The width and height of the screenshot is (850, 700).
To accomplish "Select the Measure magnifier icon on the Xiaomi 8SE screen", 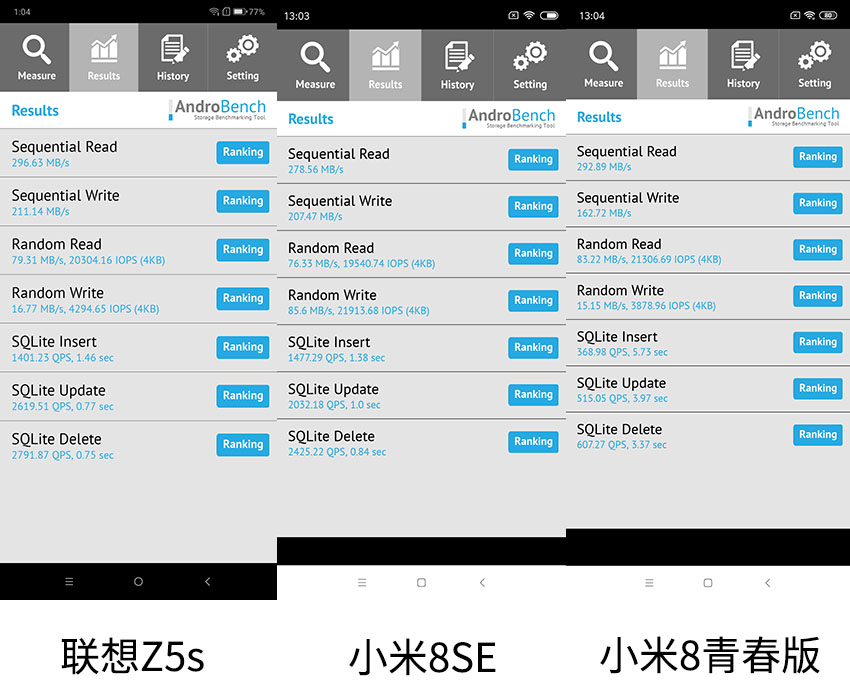I will (x=314, y=57).
